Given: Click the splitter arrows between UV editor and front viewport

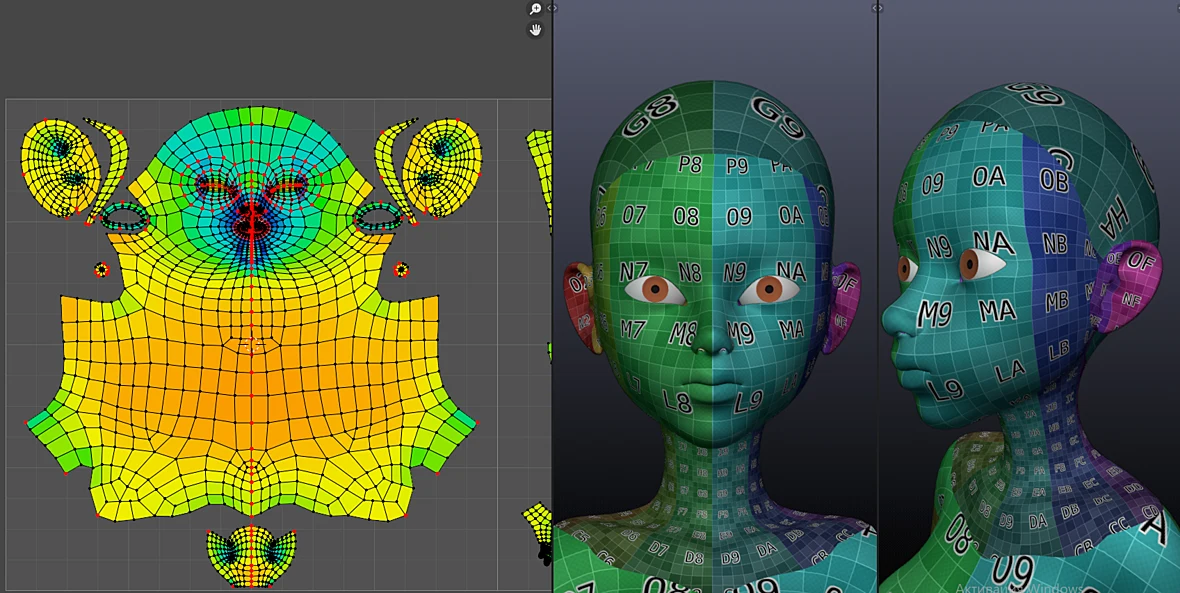Looking at the screenshot, I should point(552,8).
